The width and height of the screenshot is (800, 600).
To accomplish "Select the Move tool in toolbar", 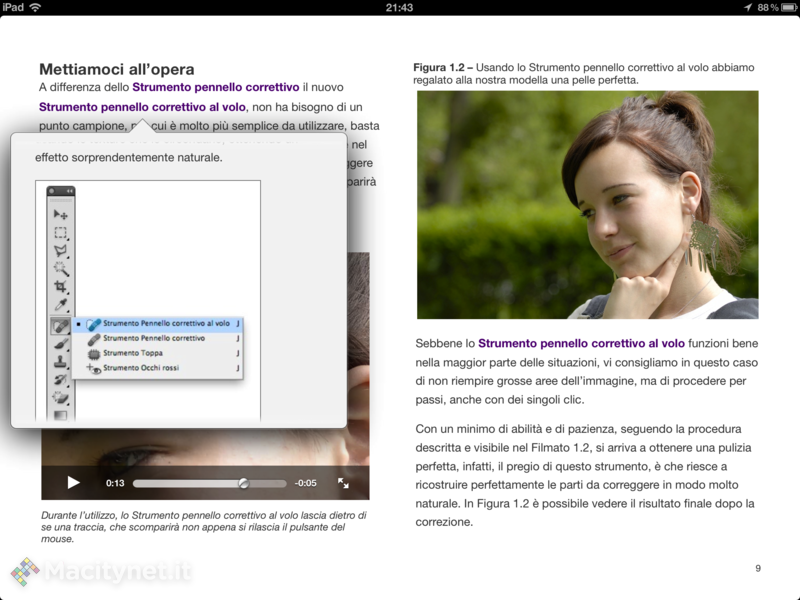I will pyautogui.click(x=60, y=215).
